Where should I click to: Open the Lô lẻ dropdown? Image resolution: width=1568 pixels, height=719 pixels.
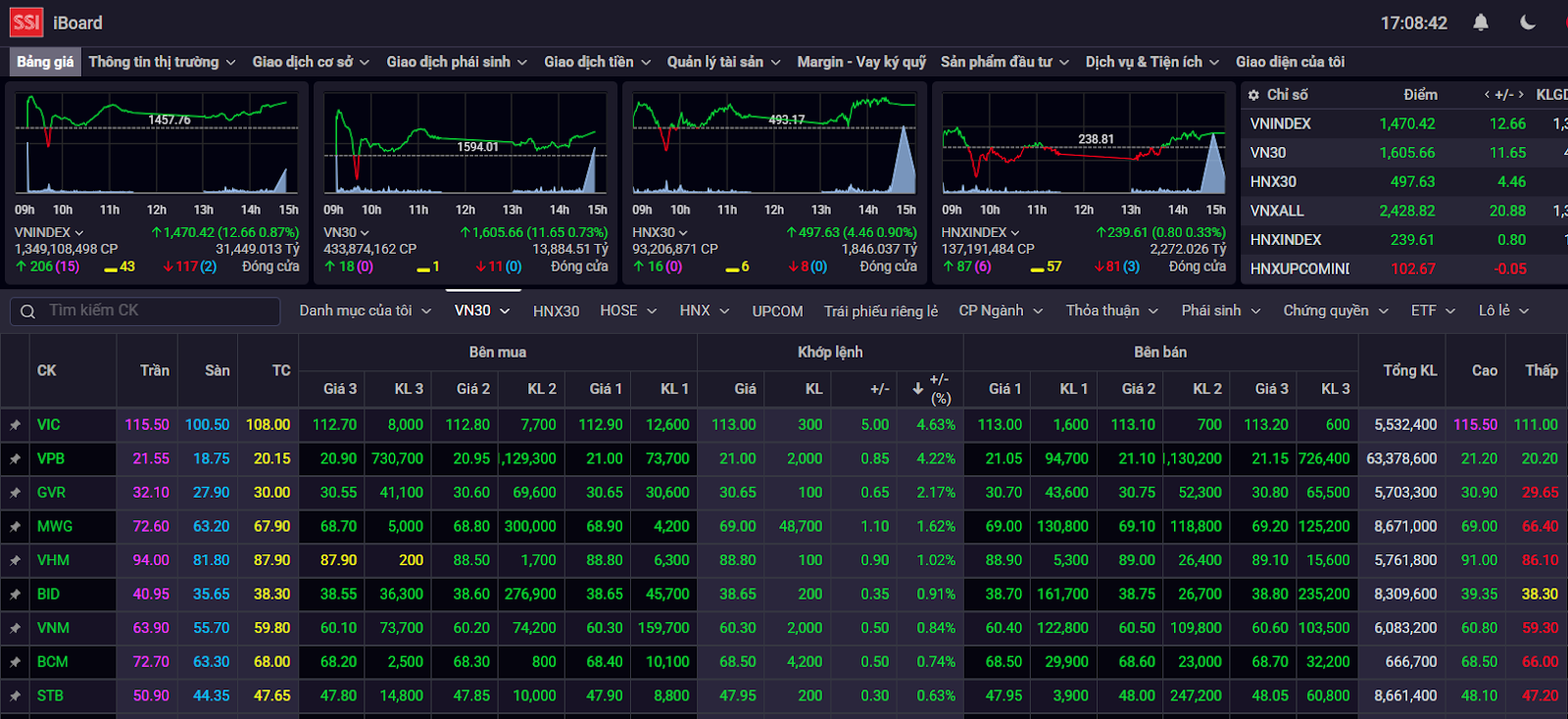(x=1504, y=311)
